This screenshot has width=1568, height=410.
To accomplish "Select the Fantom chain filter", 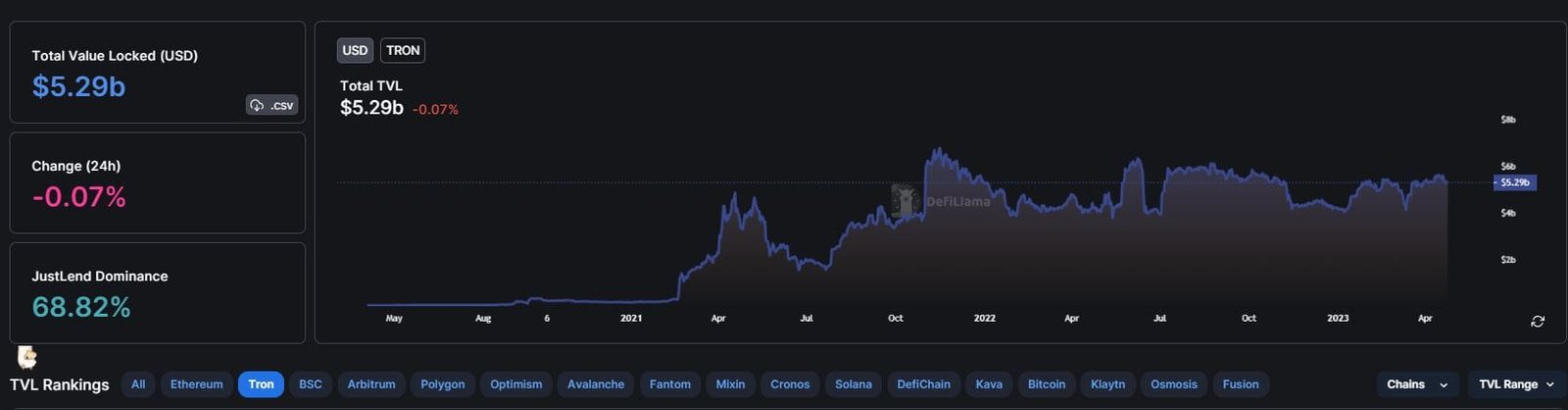I will coord(670,384).
